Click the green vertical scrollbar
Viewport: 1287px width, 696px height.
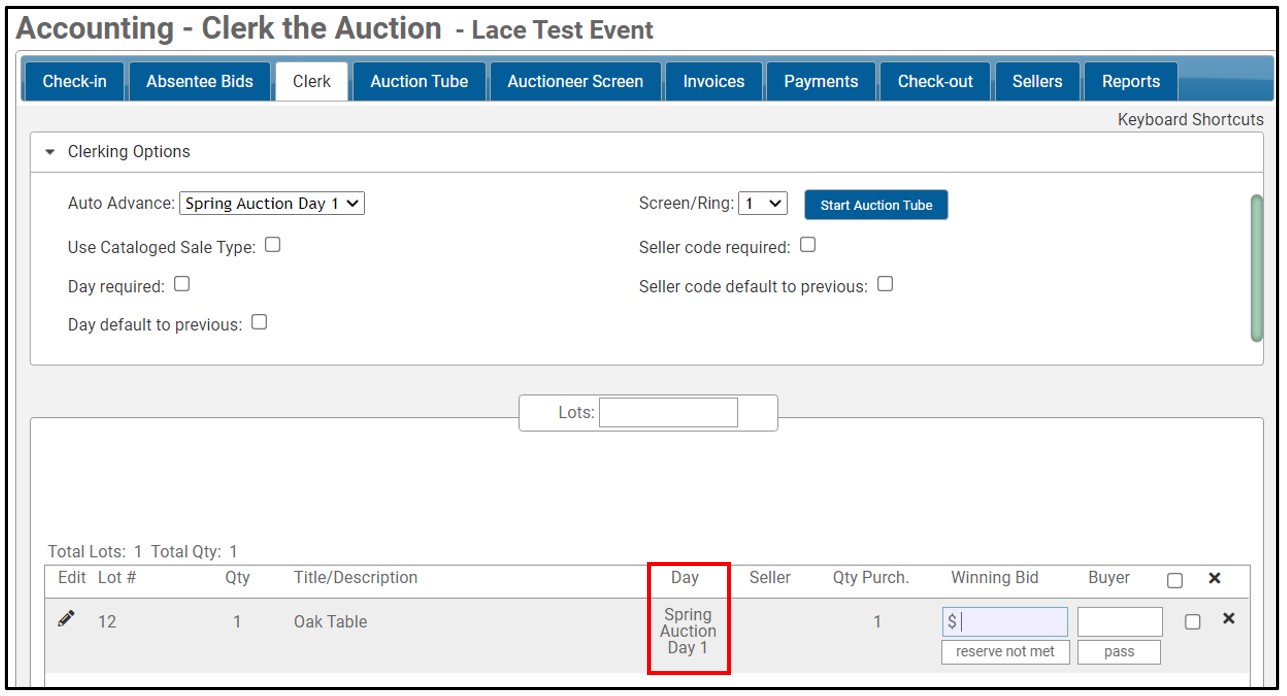(x=1256, y=267)
